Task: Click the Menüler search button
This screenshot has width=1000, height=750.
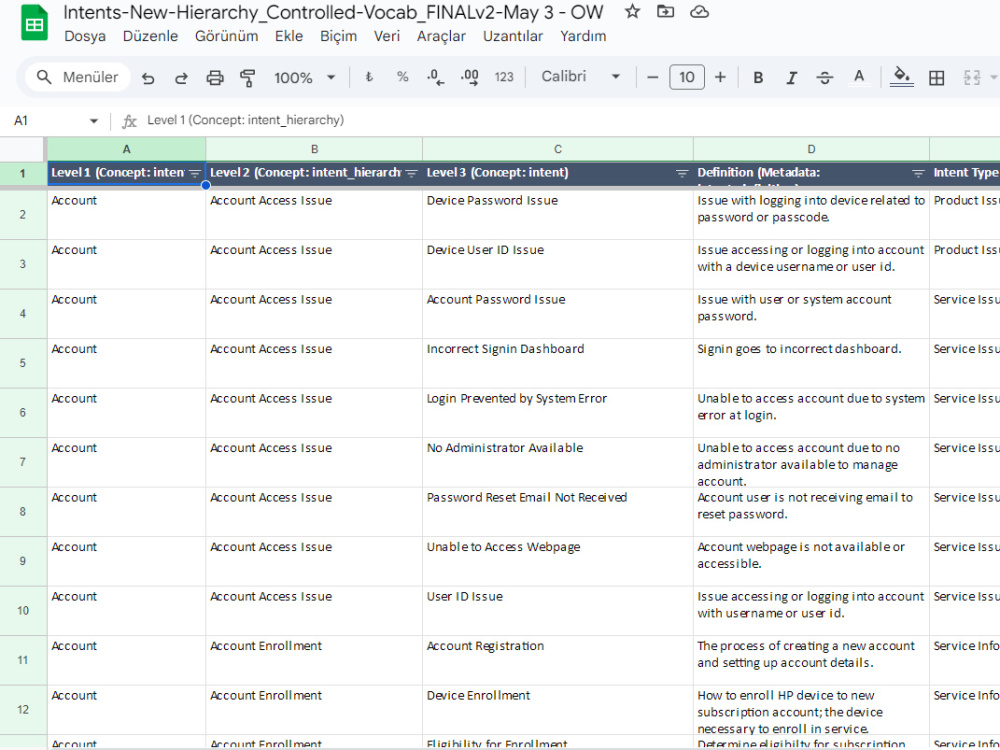Action: coord(77,76)
